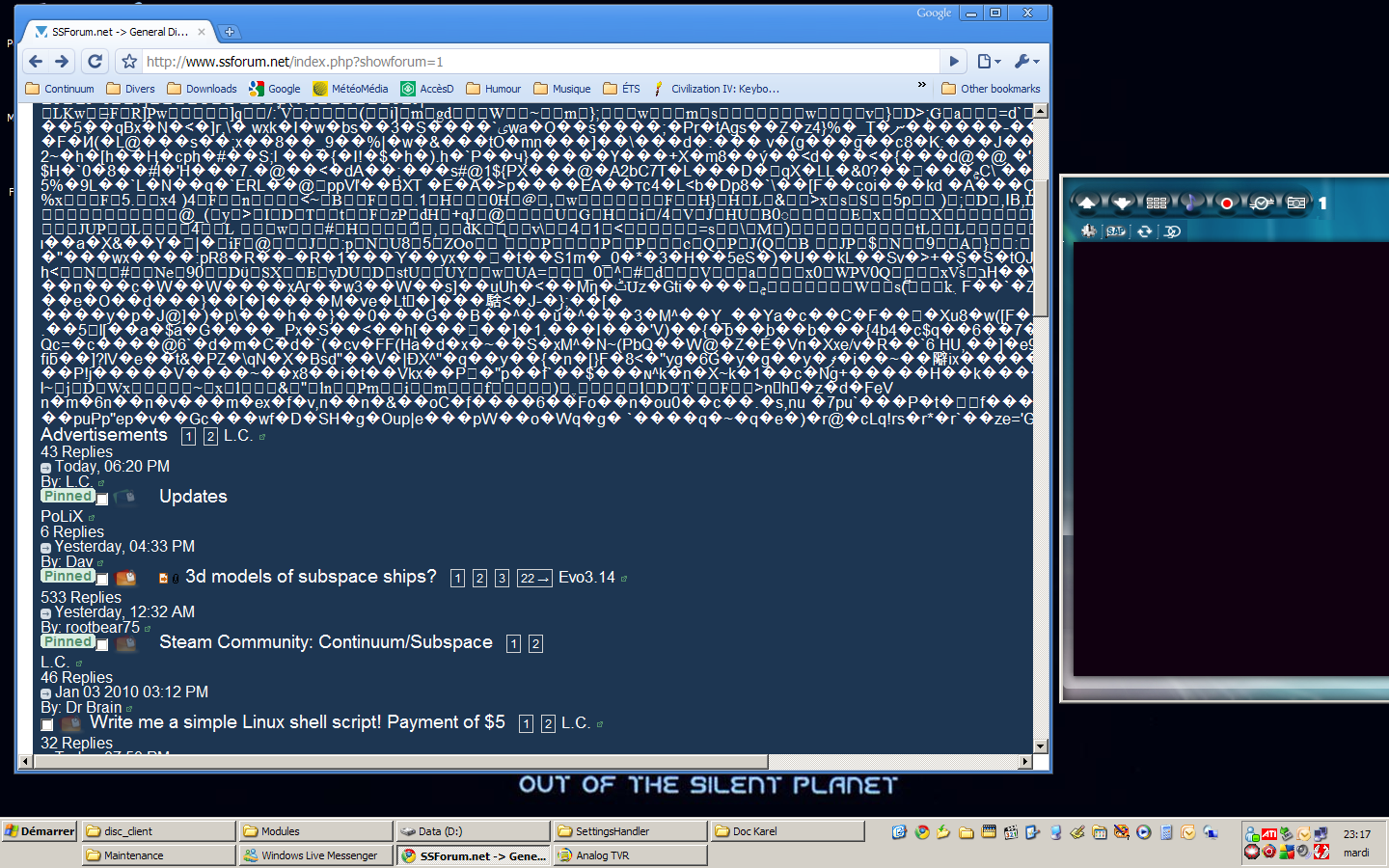Switch to disc_client taskbar window

click(x=158, y=831)
